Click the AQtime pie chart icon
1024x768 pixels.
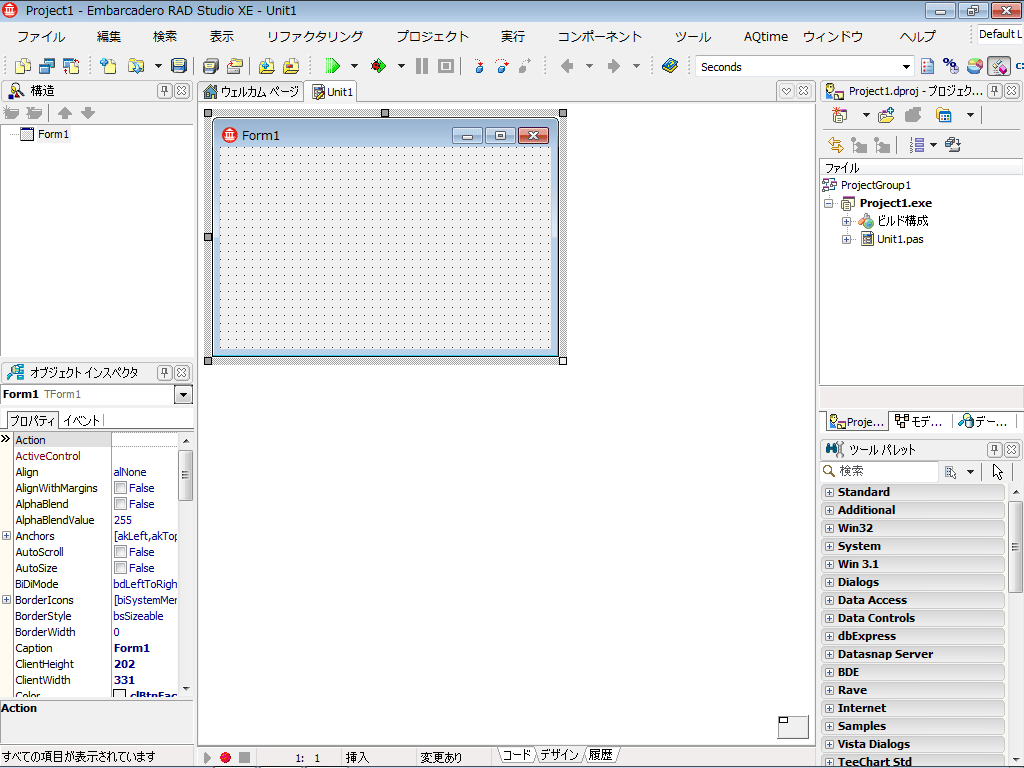tap(974, 66)
